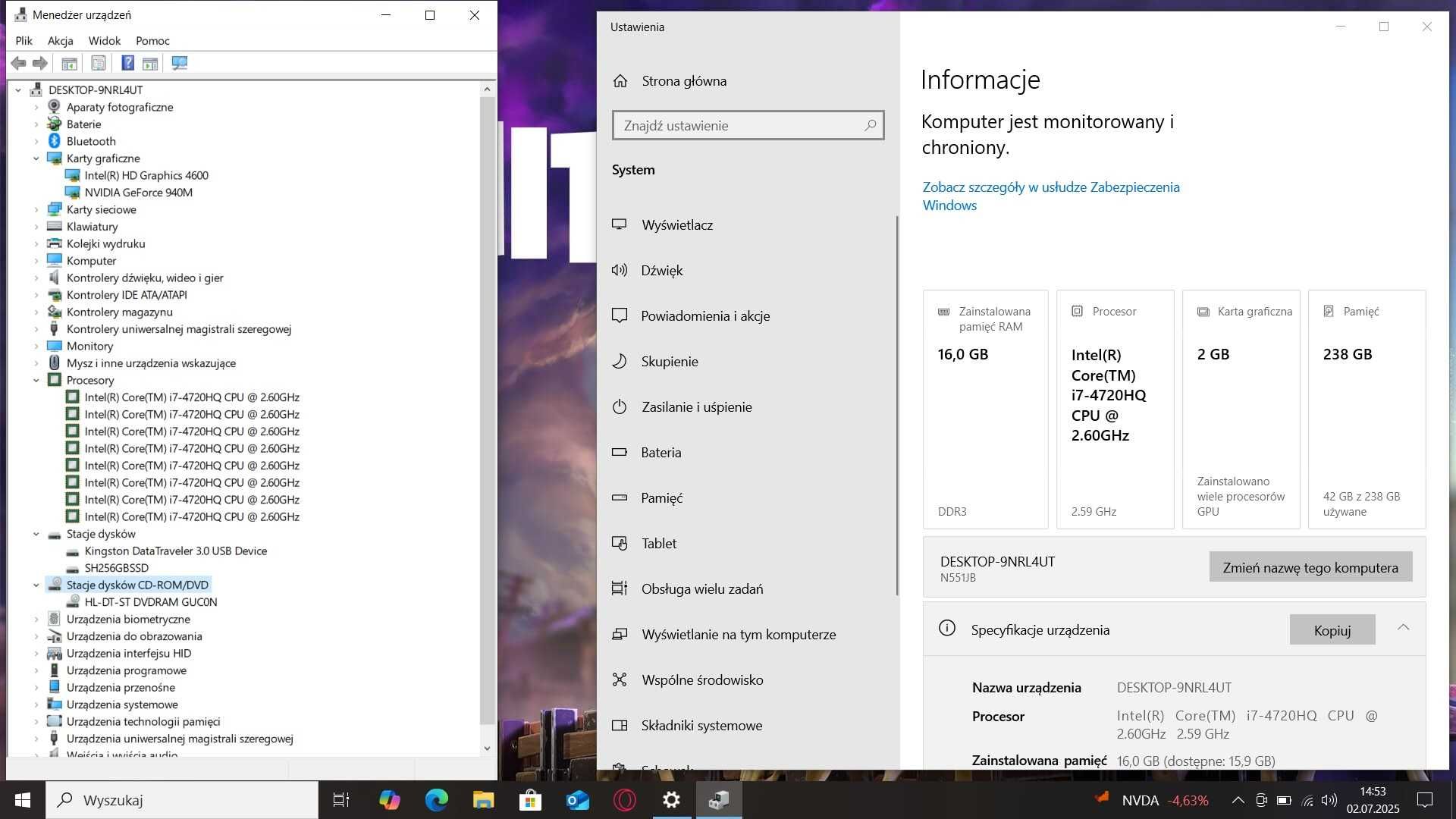Click the Back arrow in Device Manager toolbar

point(19,64)
